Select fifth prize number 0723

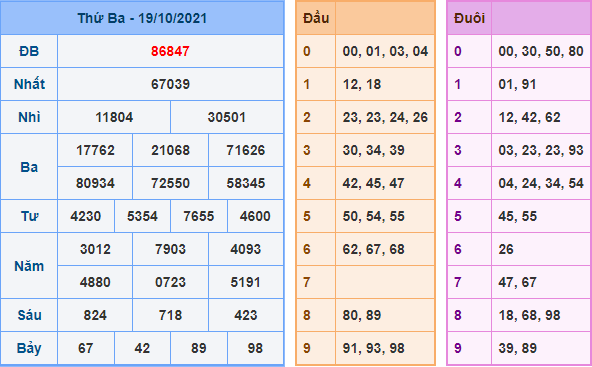pos(170,282)
